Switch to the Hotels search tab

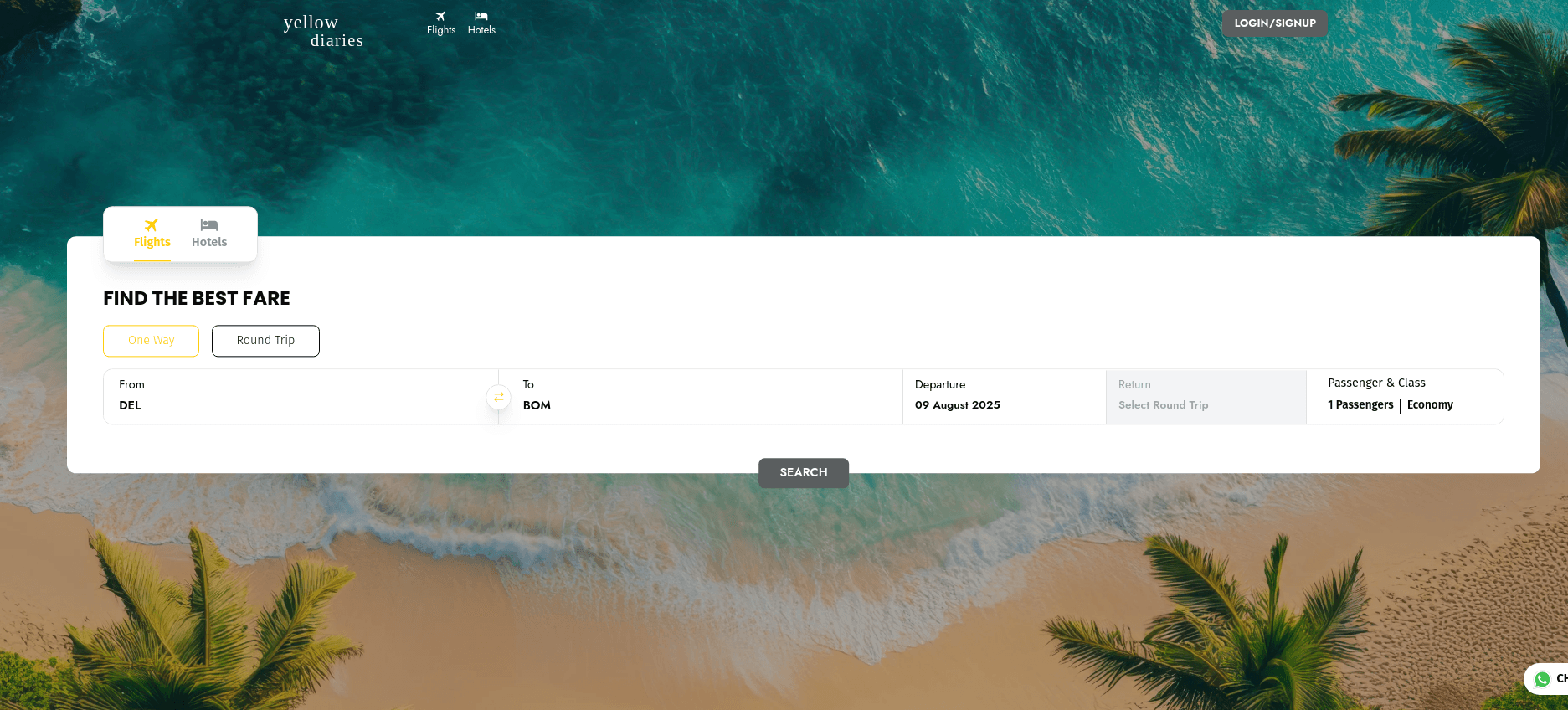(209, 234)
